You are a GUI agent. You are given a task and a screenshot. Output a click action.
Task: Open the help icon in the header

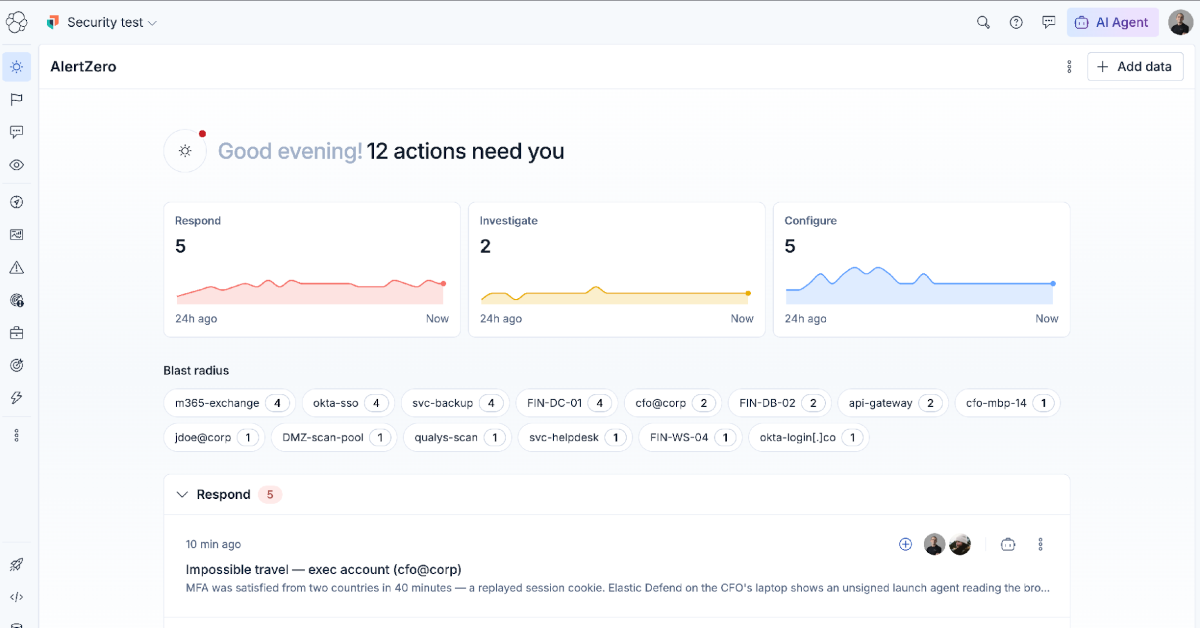click(1016, 22)
